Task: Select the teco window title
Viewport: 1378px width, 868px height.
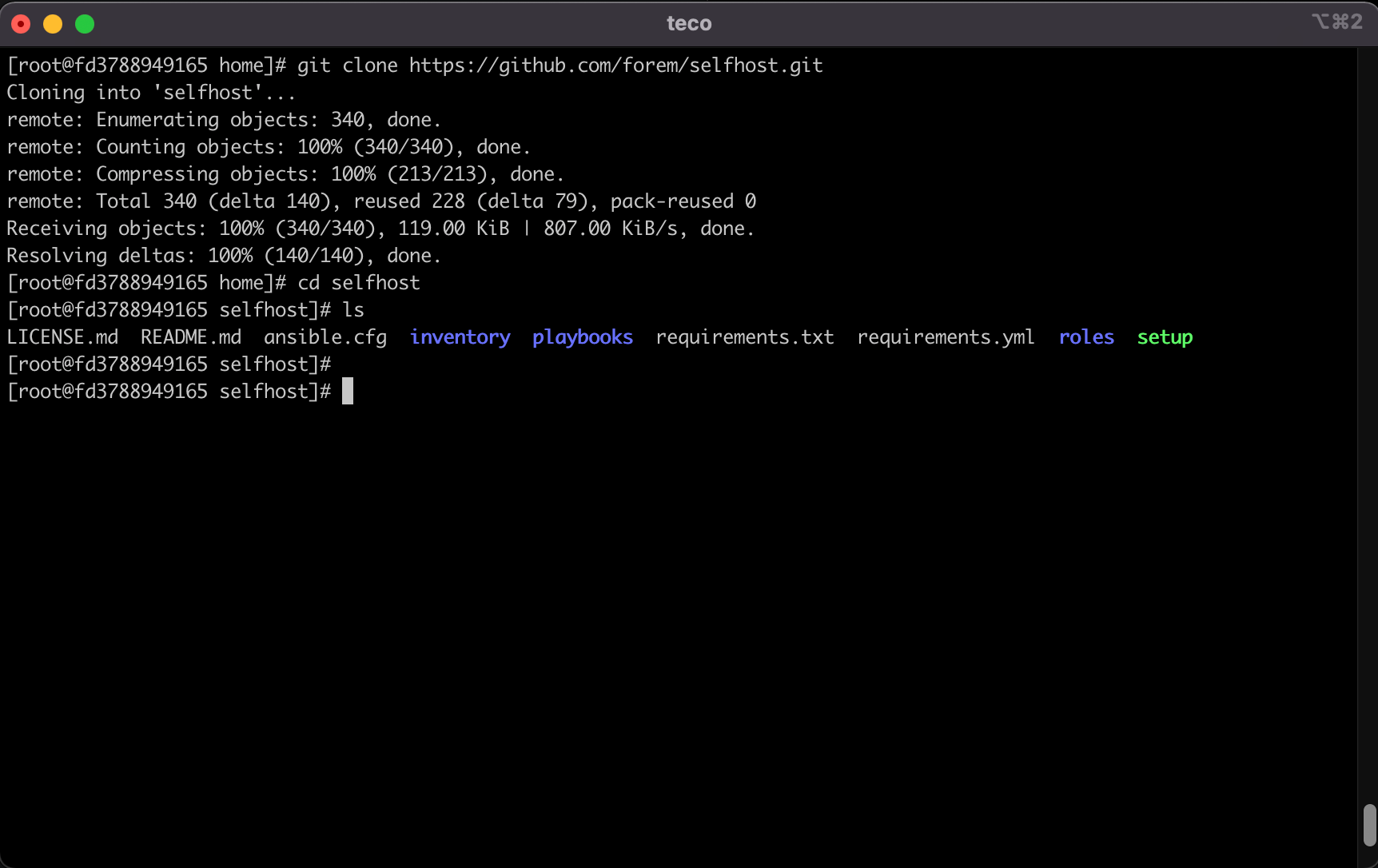Action: tap(688, 22)
